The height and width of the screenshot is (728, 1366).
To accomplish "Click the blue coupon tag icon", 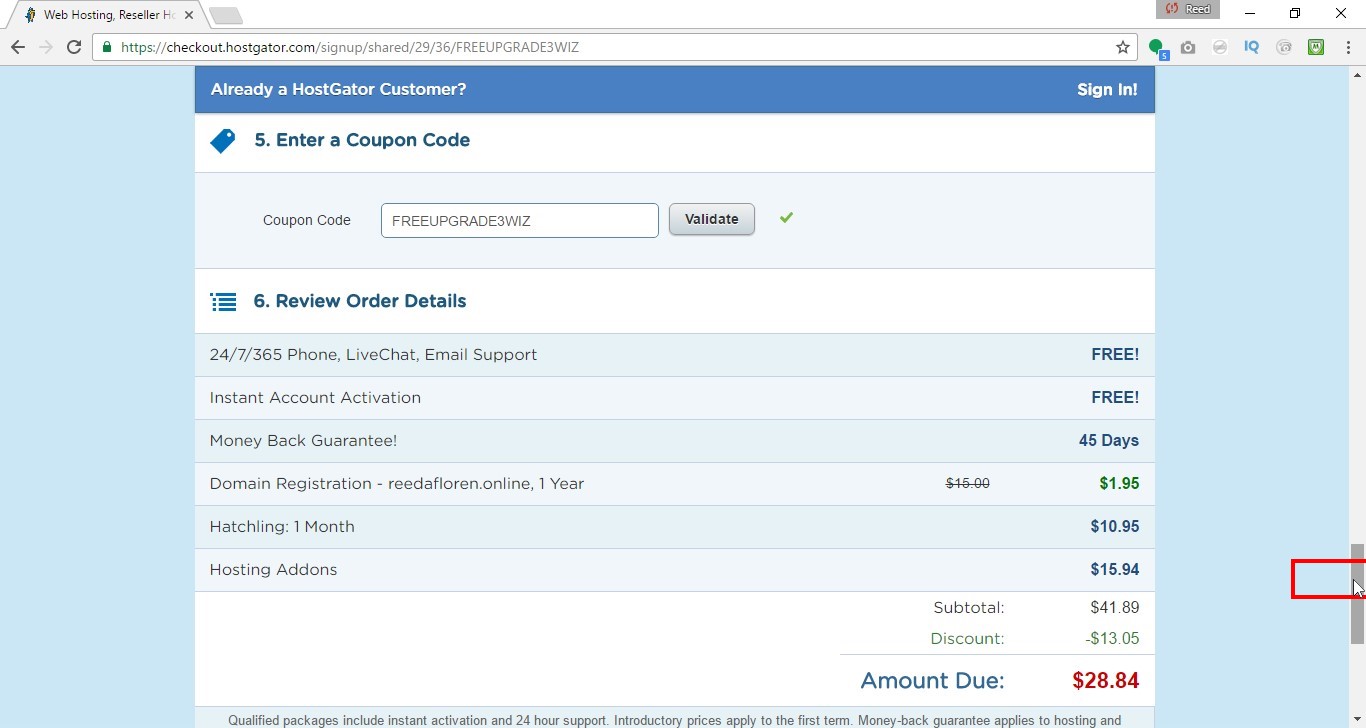I will [x=223, y=141].
